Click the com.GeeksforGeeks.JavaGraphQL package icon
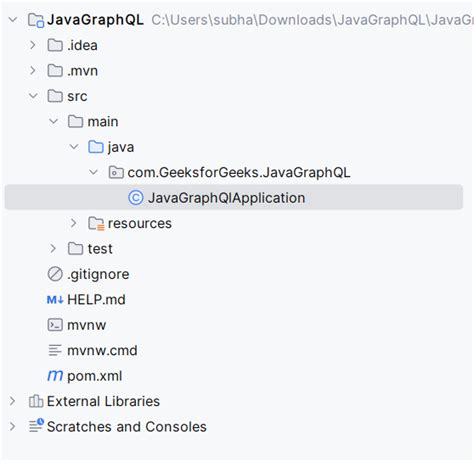 click(116, 172)
